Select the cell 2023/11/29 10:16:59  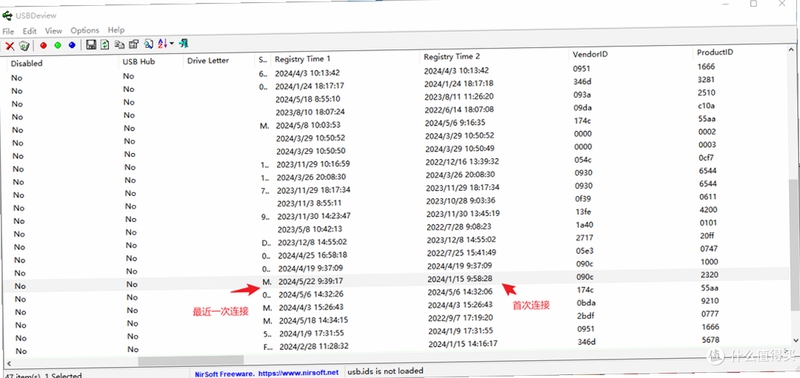click(x=313, y=164)
